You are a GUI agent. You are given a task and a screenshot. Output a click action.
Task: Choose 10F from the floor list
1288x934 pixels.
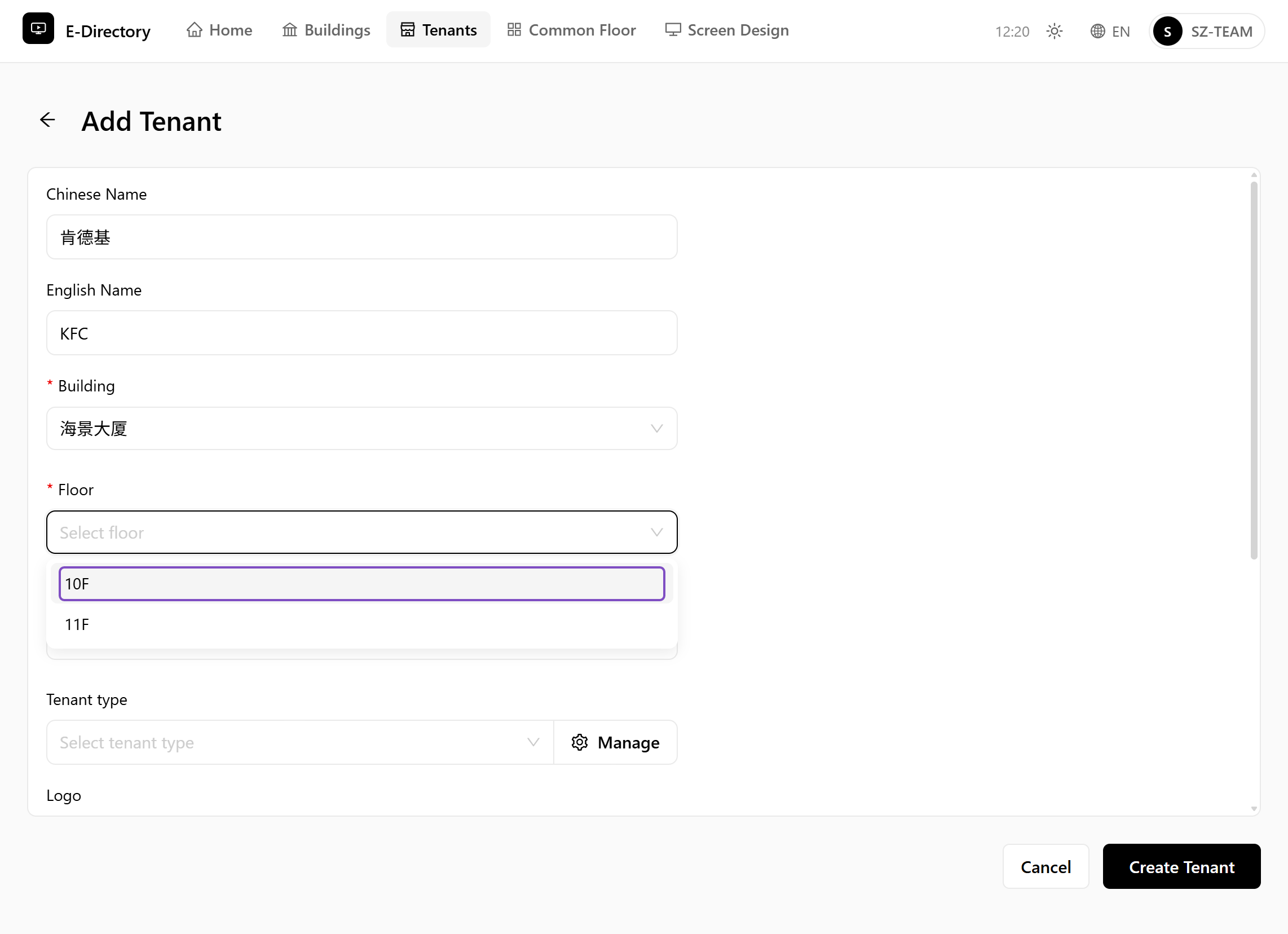click(x=361, y=583)
